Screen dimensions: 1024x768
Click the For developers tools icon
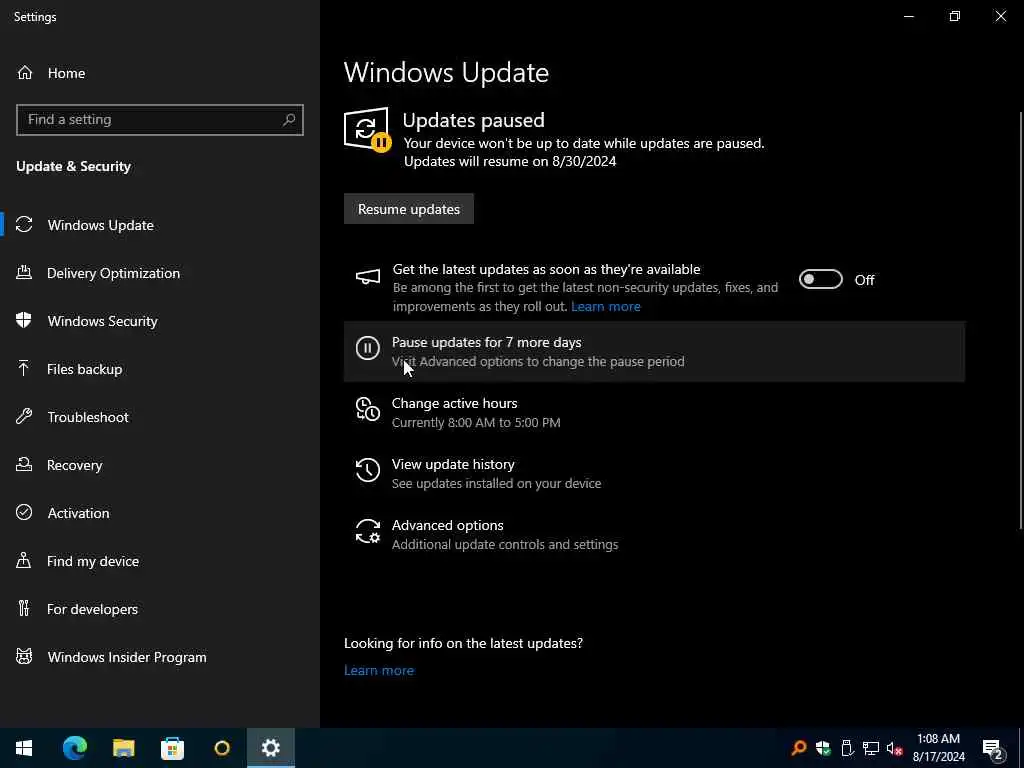[24, 609]
